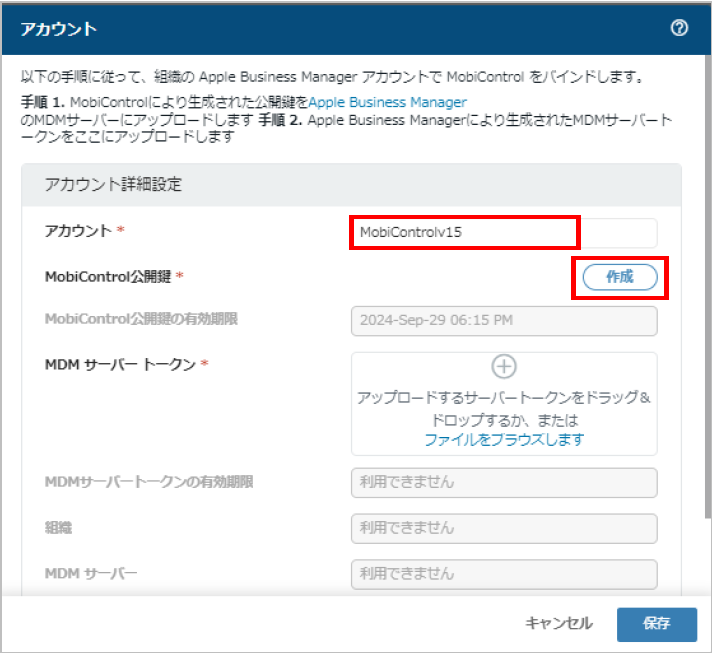The height and width of the screenshot is (653, 712).
Task: Click the 組織 field showing 利用できません
Action: coord(504,528)
